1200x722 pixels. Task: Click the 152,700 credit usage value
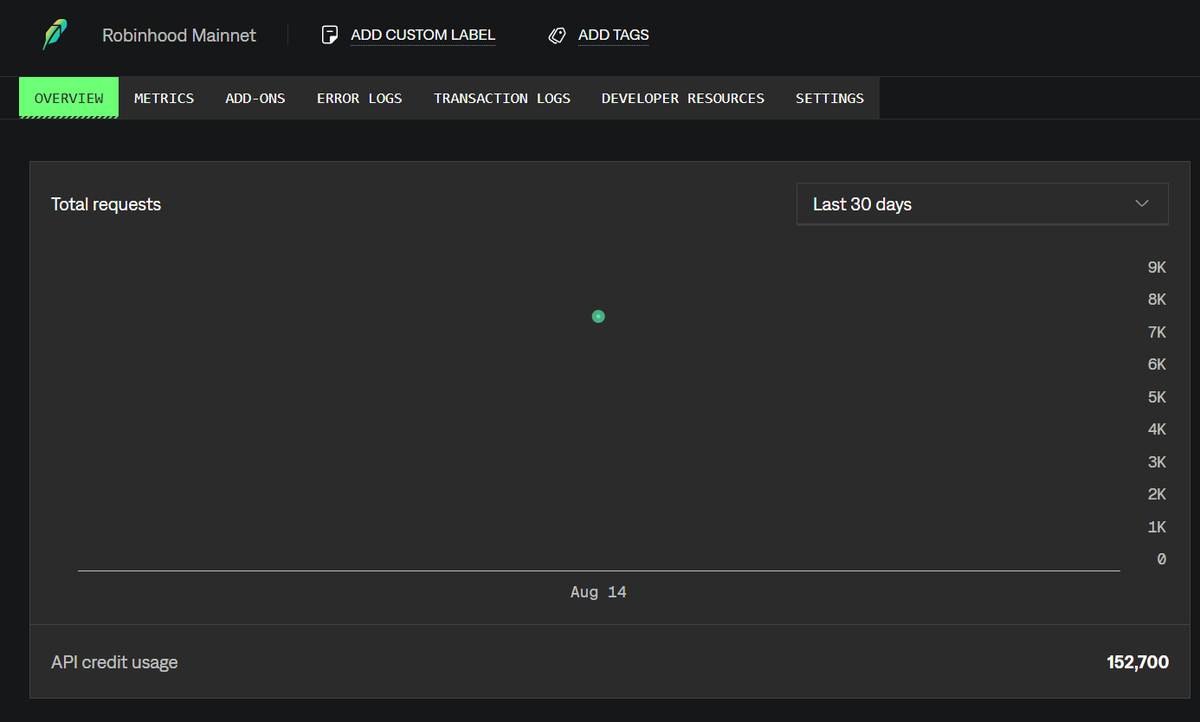coord(1138,662)
